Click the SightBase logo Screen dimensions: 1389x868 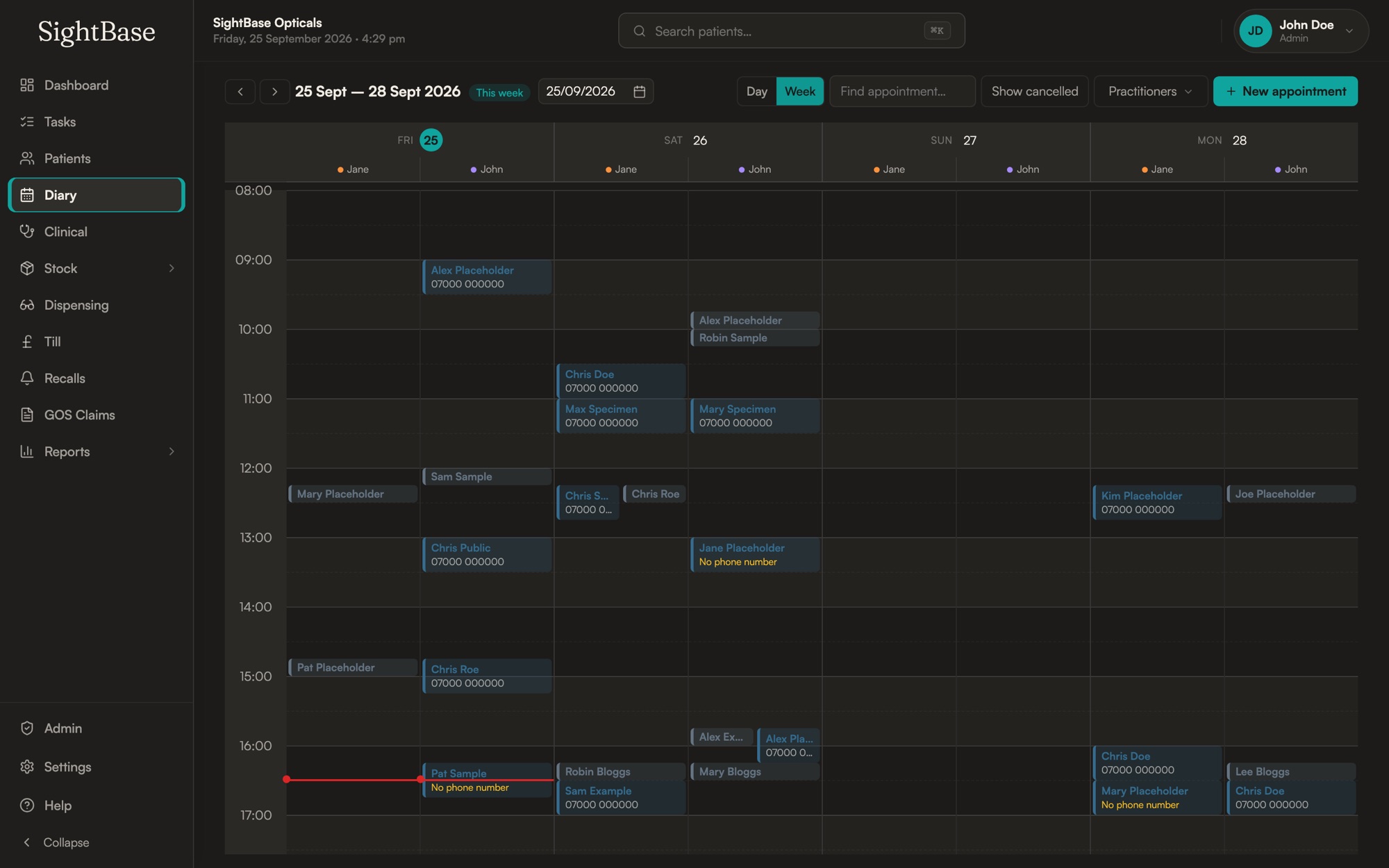[x=97, y=31]
